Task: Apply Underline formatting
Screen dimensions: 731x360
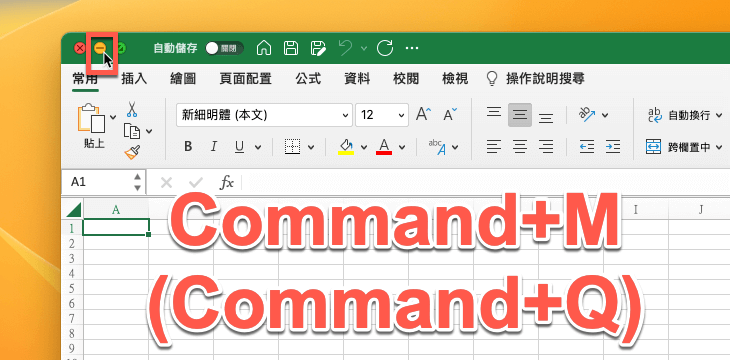Action: (240, 147)
